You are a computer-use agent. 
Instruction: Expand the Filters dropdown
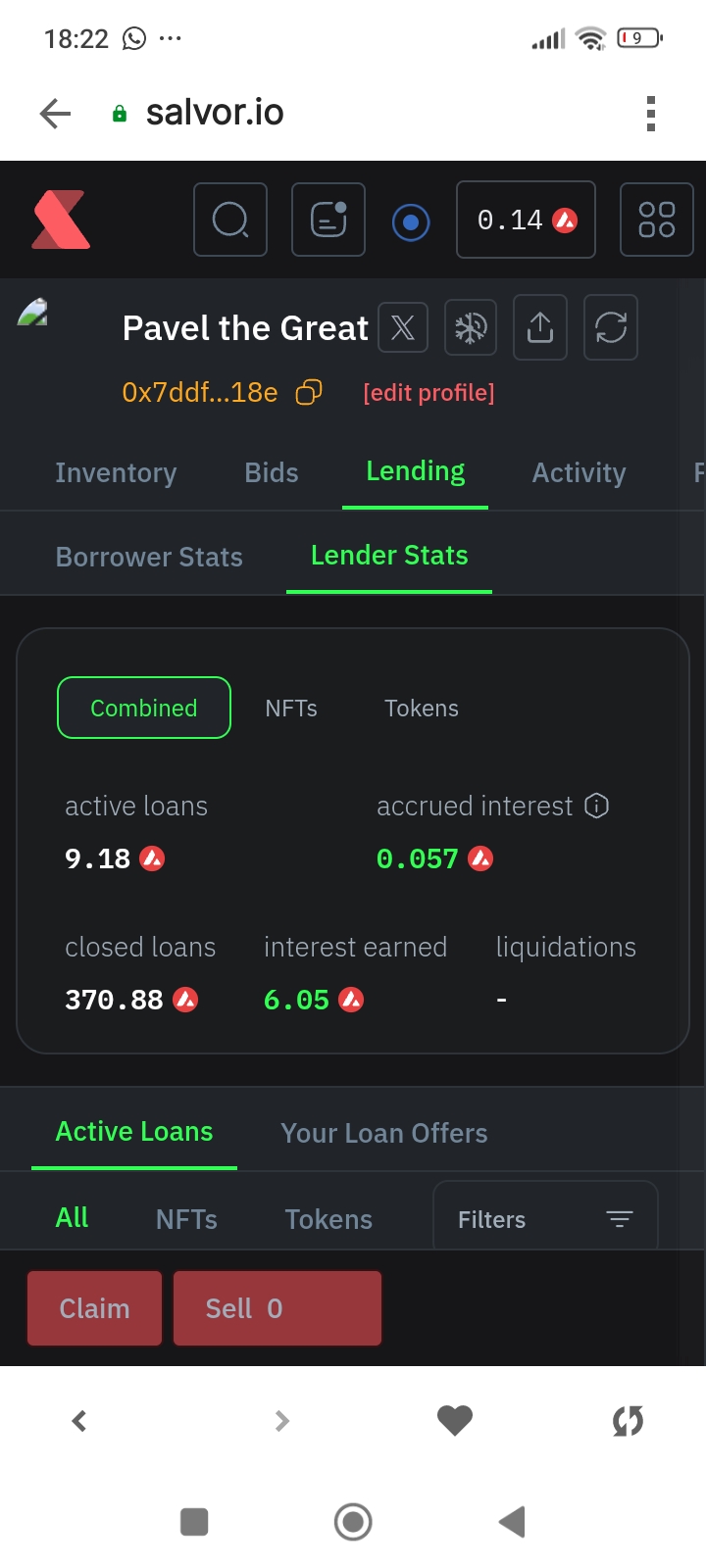pyautogui.click(x=545, y=1219)
